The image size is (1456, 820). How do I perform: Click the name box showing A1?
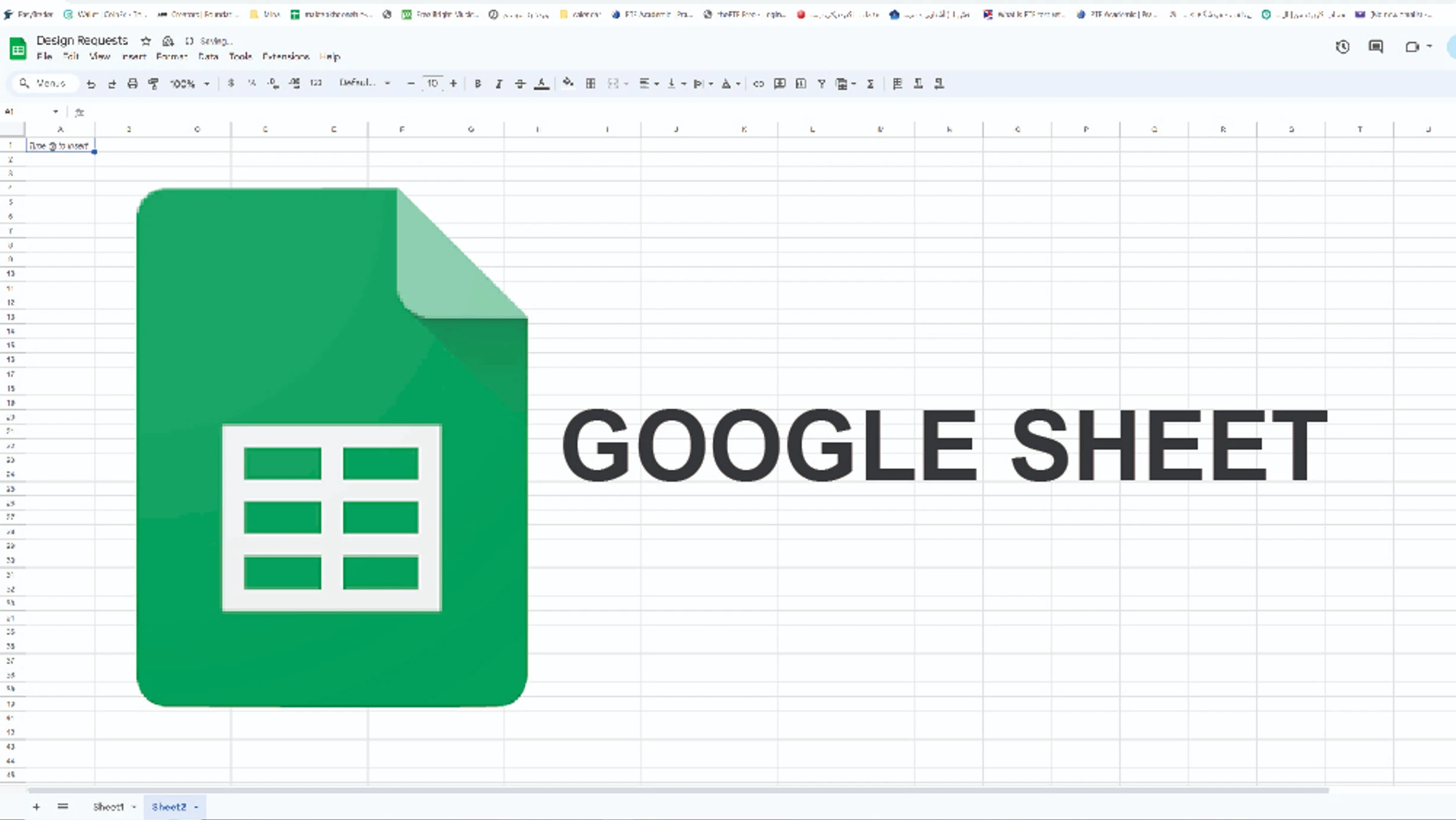31,112
